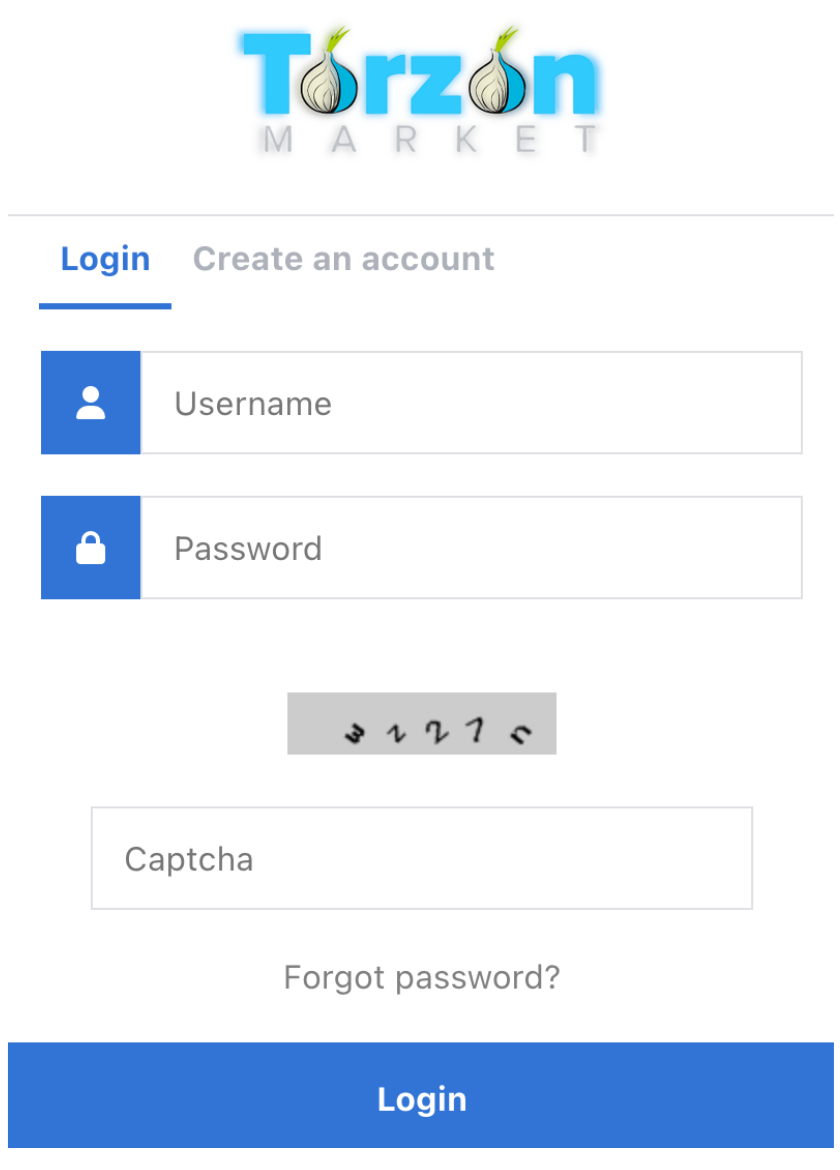This screenshot has height=1170, width=840.
Task: Click the Password placeholder text
Action: tap(247, 548)
